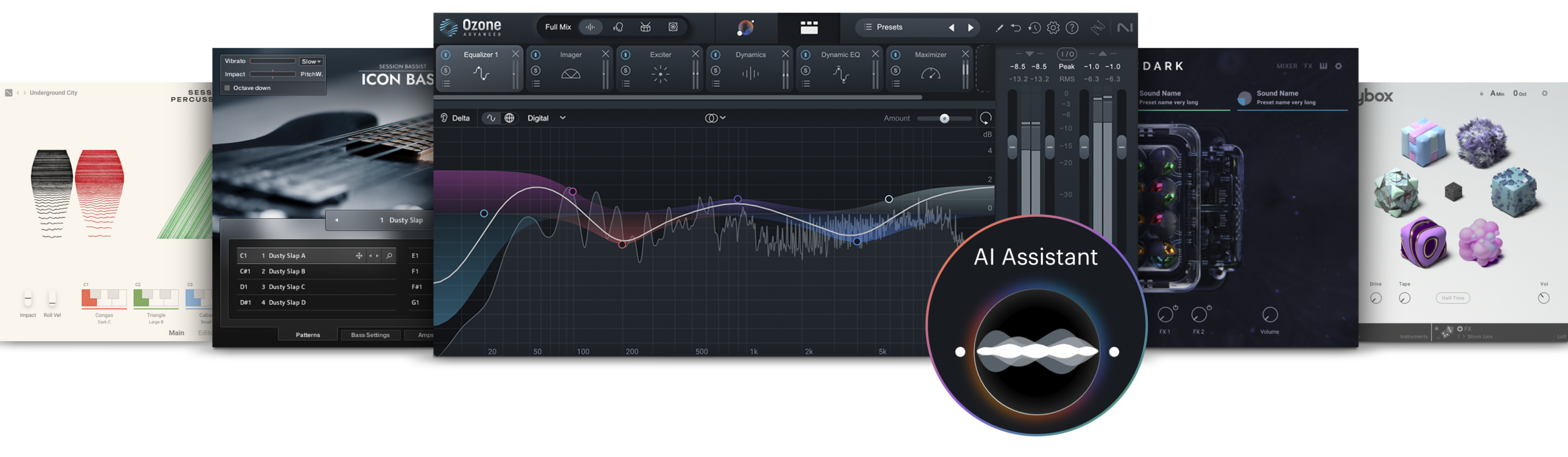Select the Imager module's gauge icon
The image size is (1568, 457).
pyautogui.click(x=570, y=74)
